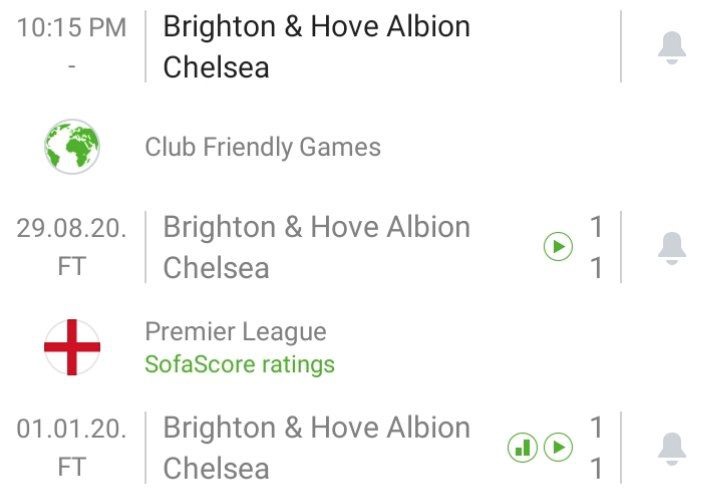This screenshot has height=503, width=720.
Task: Open Brighton & Hove Albion from the 01.01.20 match
Action: tap(316, 427)
